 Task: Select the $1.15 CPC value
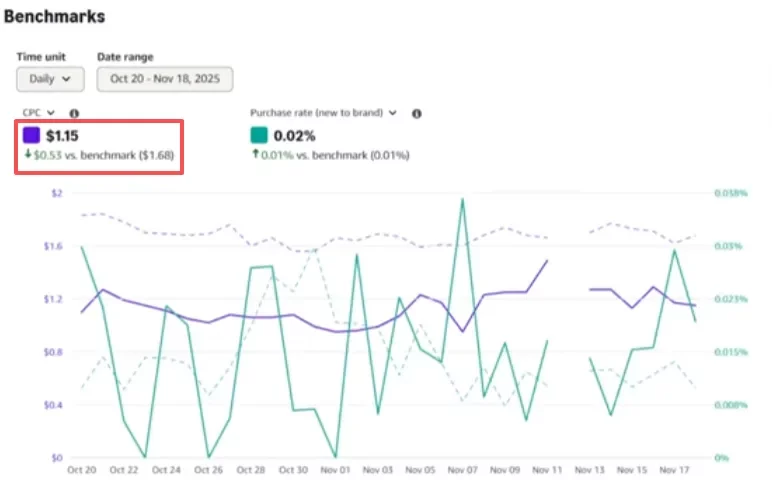point(62,135)
